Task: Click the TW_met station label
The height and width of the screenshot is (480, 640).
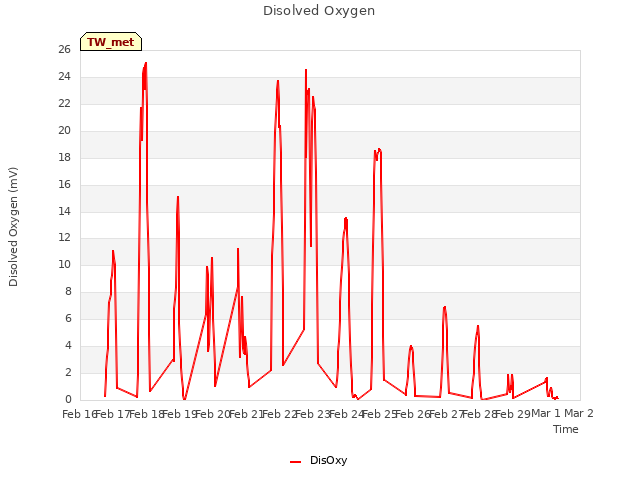Action: [111, 42]
